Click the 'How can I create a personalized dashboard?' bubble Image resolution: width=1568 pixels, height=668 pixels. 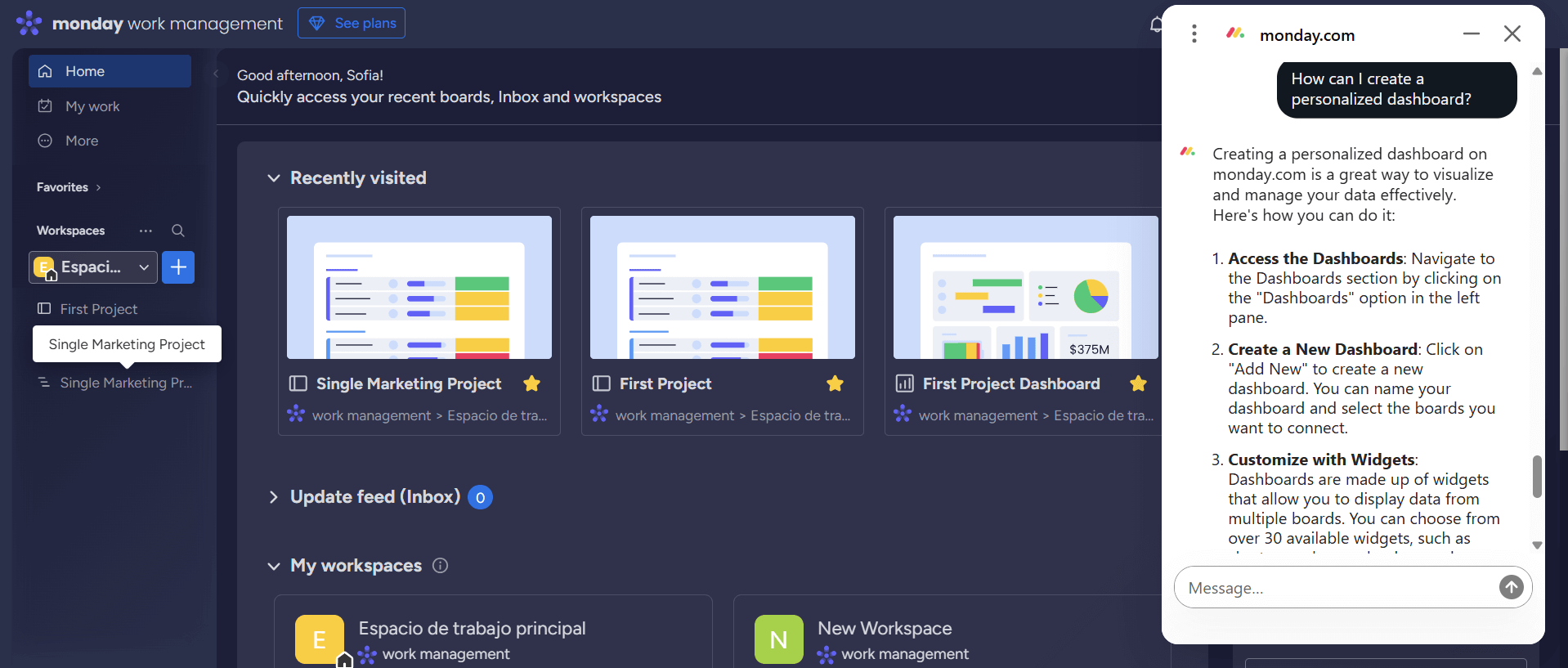point(1396,89)
